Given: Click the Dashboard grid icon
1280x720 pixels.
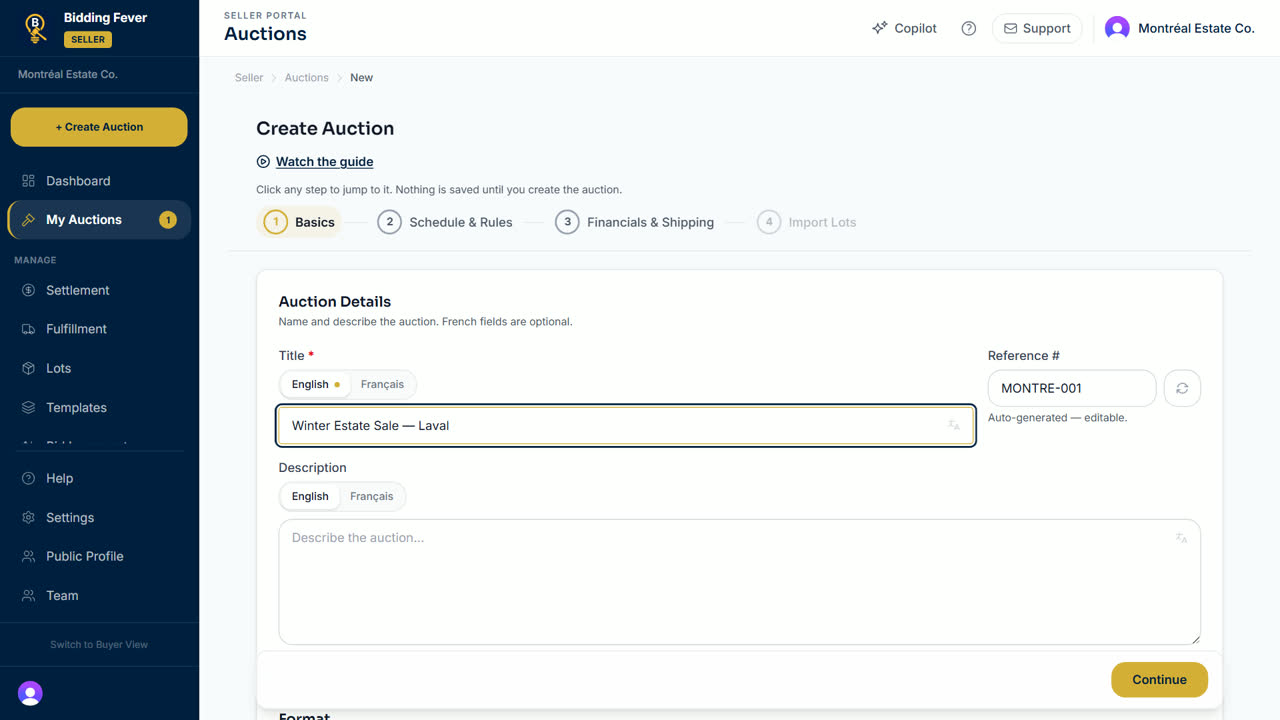Looking at the screenshot, I should click(x=28, y=181).
